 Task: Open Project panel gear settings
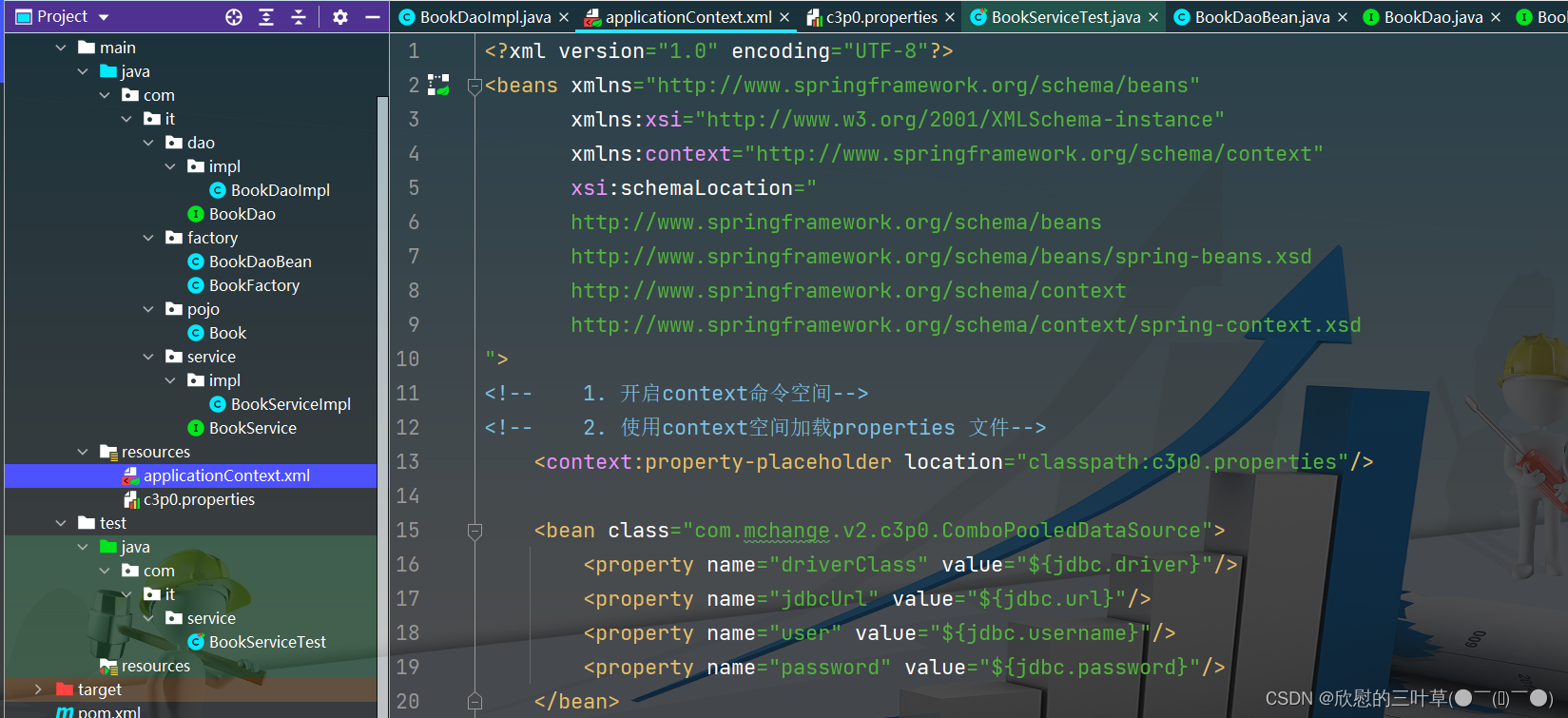(340, 17)
